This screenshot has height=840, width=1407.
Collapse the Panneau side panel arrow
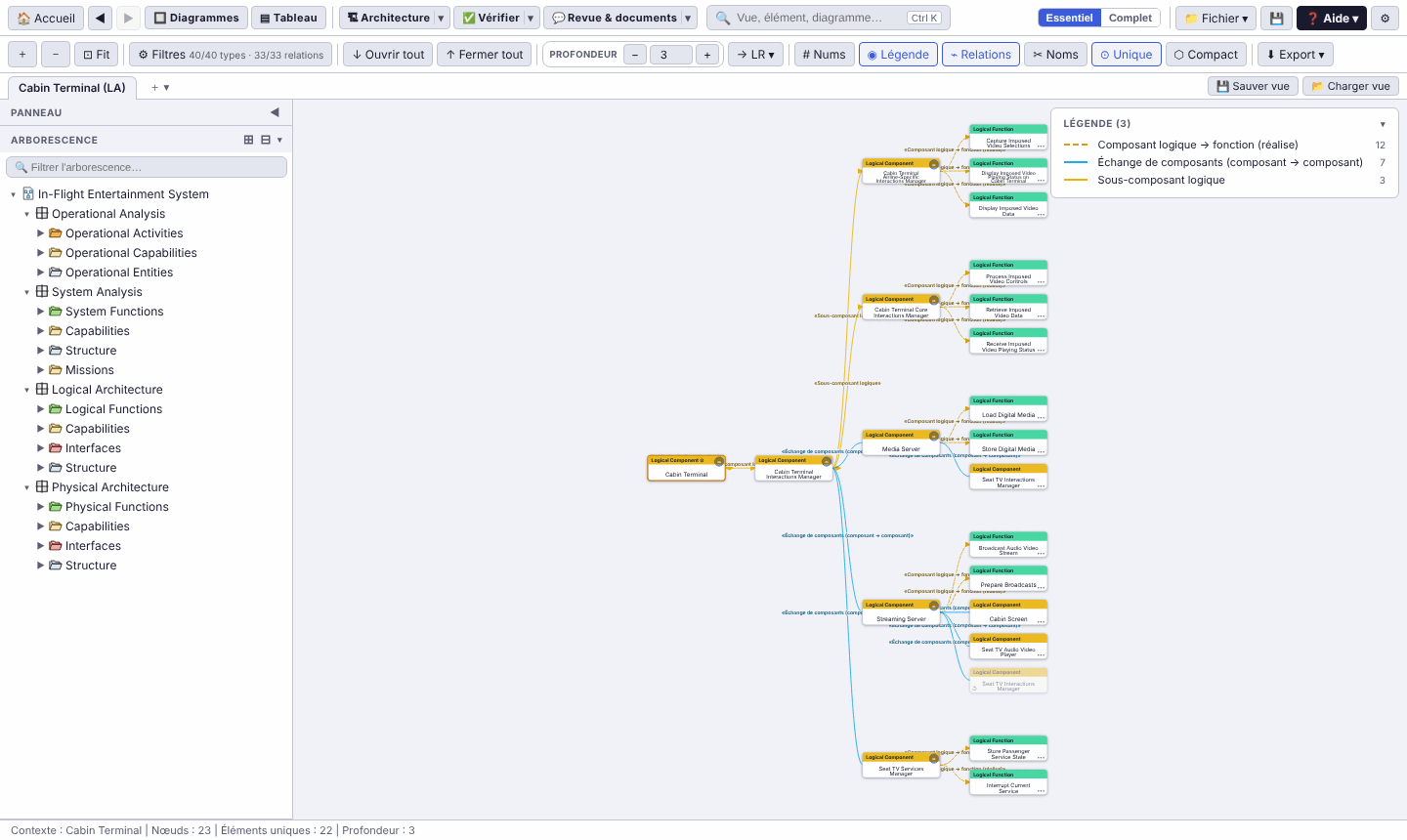pyautogui.click(x=275, y=112)
